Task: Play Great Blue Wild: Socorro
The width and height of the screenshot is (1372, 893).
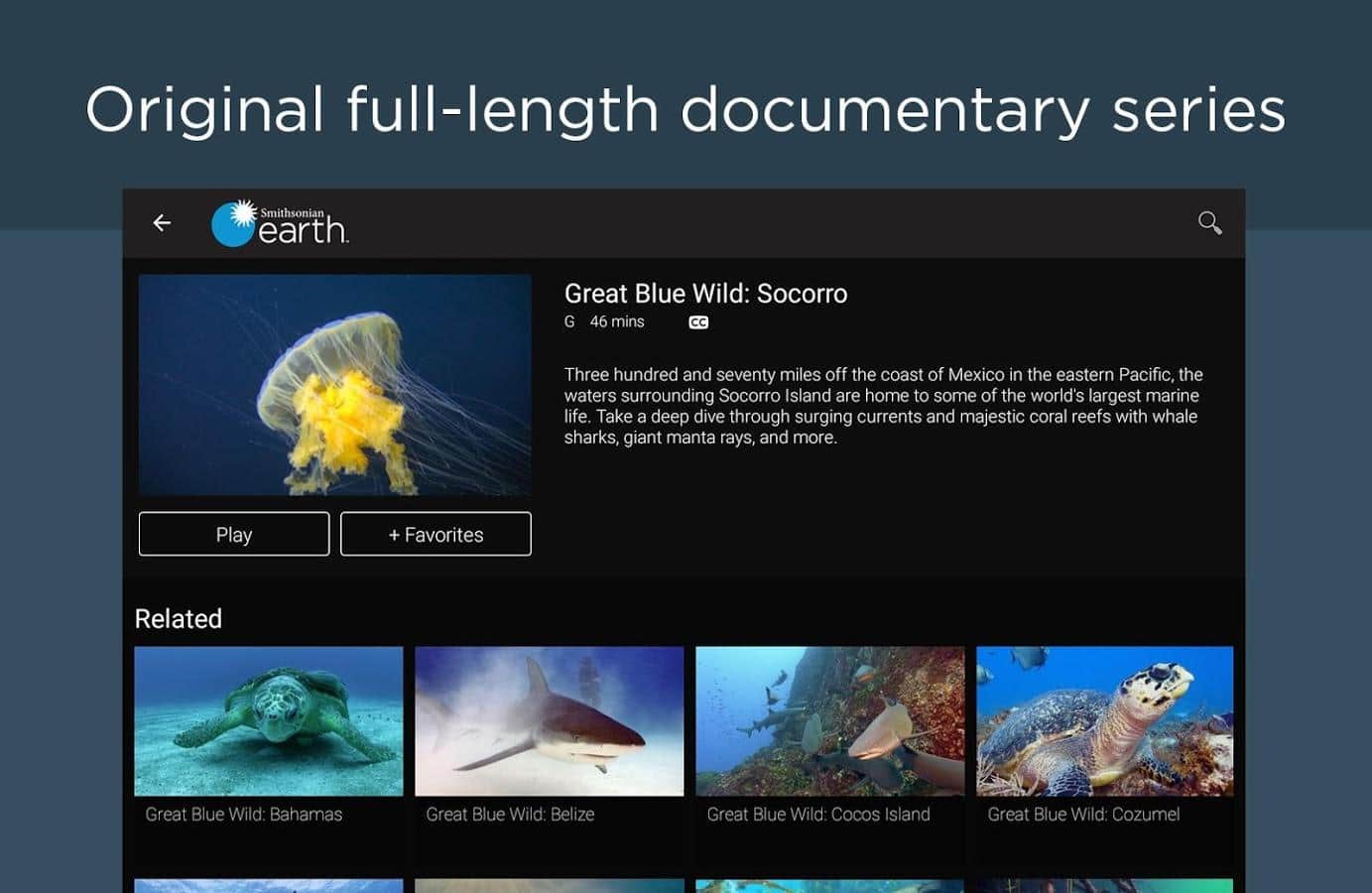Action: point(234,534)
